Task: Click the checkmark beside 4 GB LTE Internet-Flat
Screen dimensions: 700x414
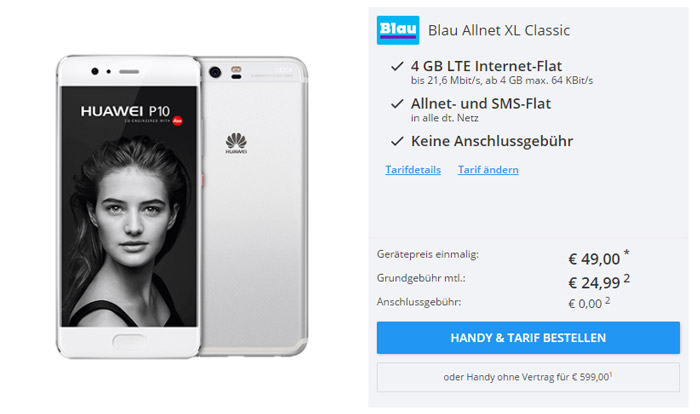Action: (397, 67)
